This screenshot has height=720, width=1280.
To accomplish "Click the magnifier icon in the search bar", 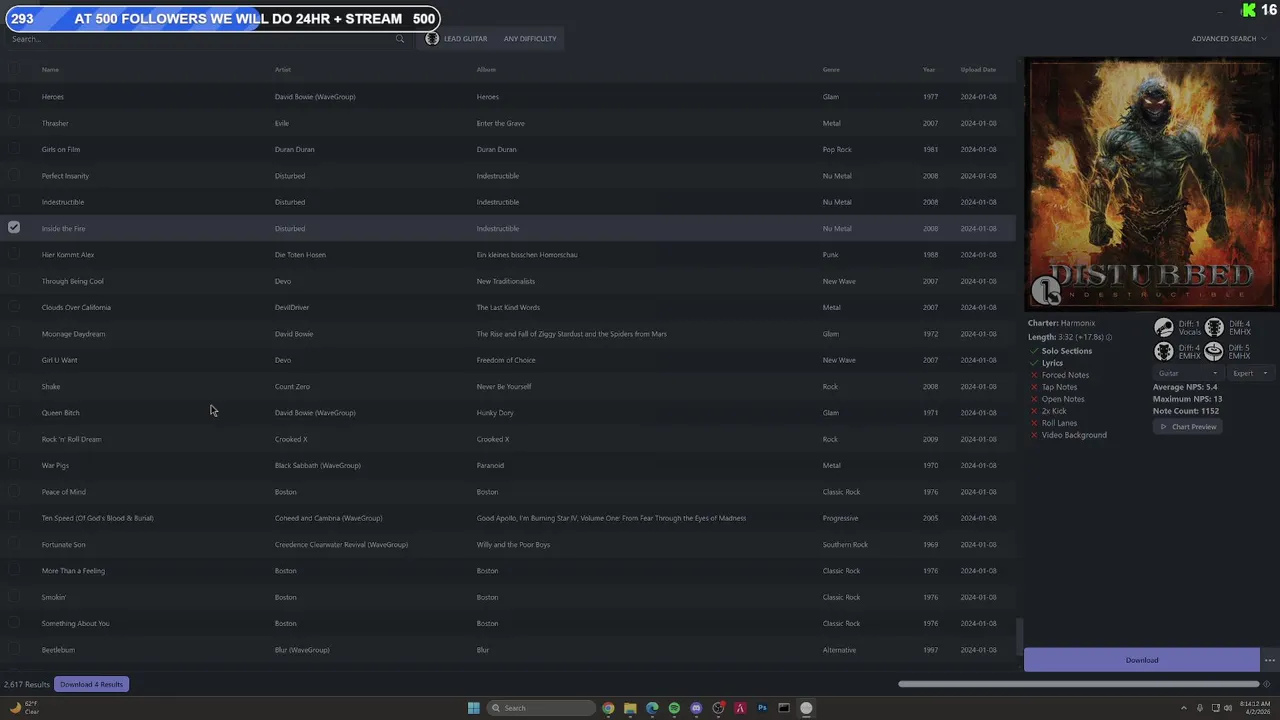I will click(400, 39).
